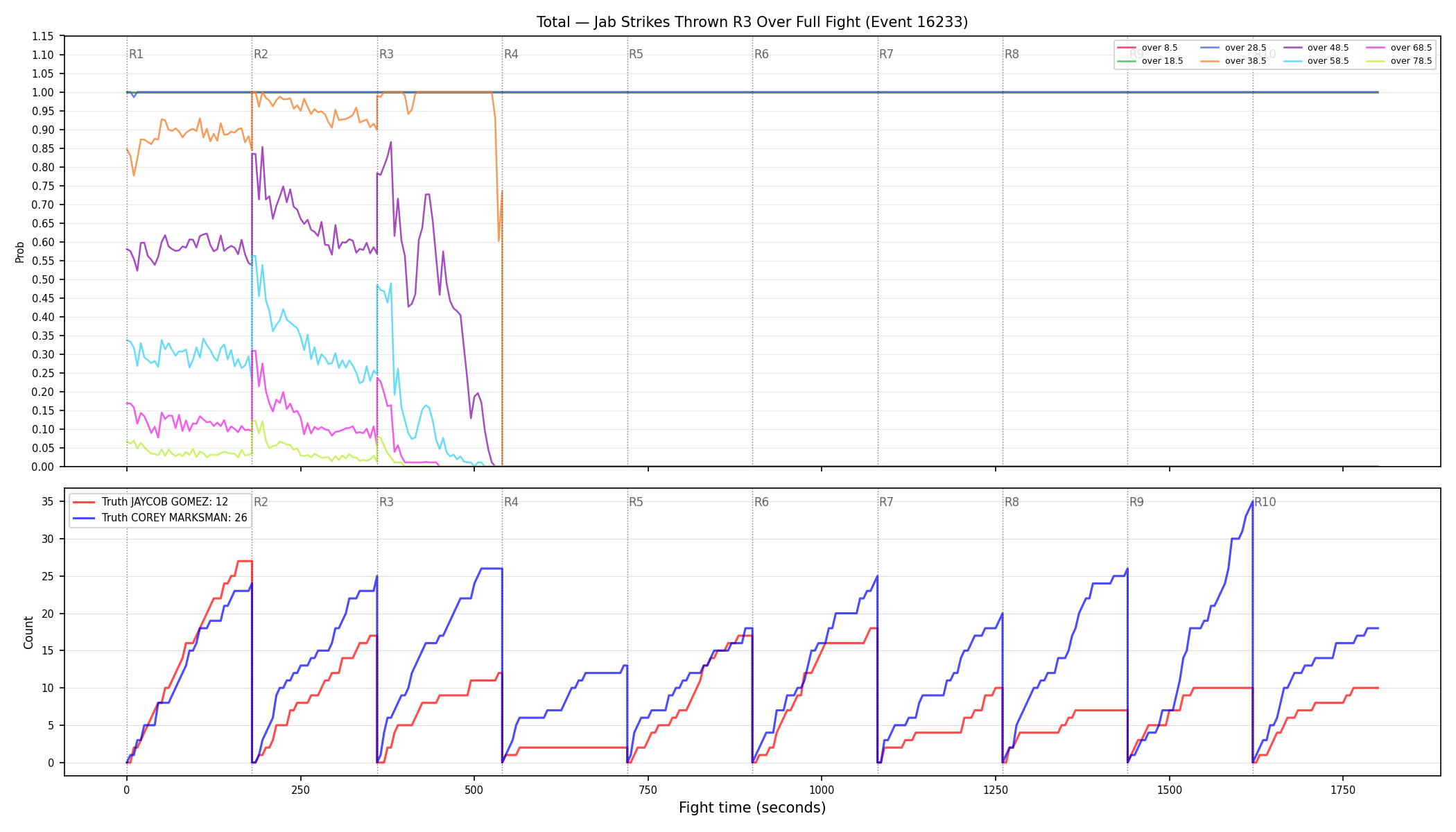Click the 0.25 tick on the Prob axis
The image size is (1456, 832).
42,373
